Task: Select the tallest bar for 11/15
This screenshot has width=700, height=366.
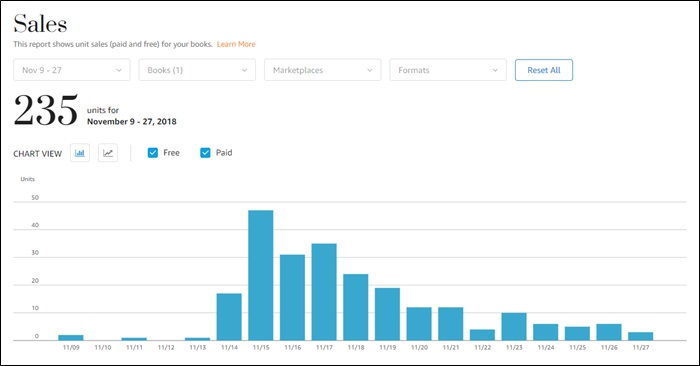Action: tap(261, 275)
